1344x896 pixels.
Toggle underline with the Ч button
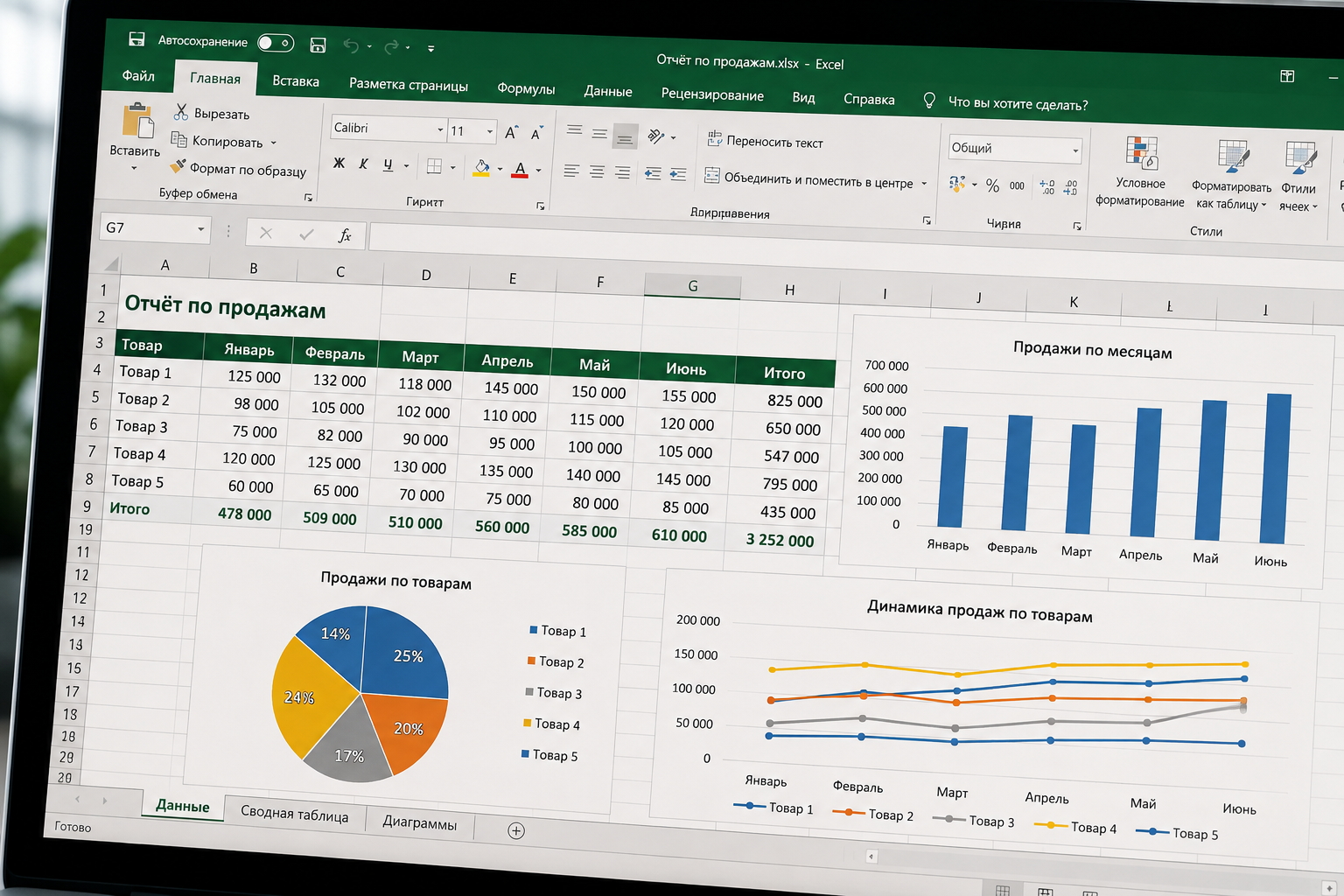pyautogui.click(x=388, y=164)
